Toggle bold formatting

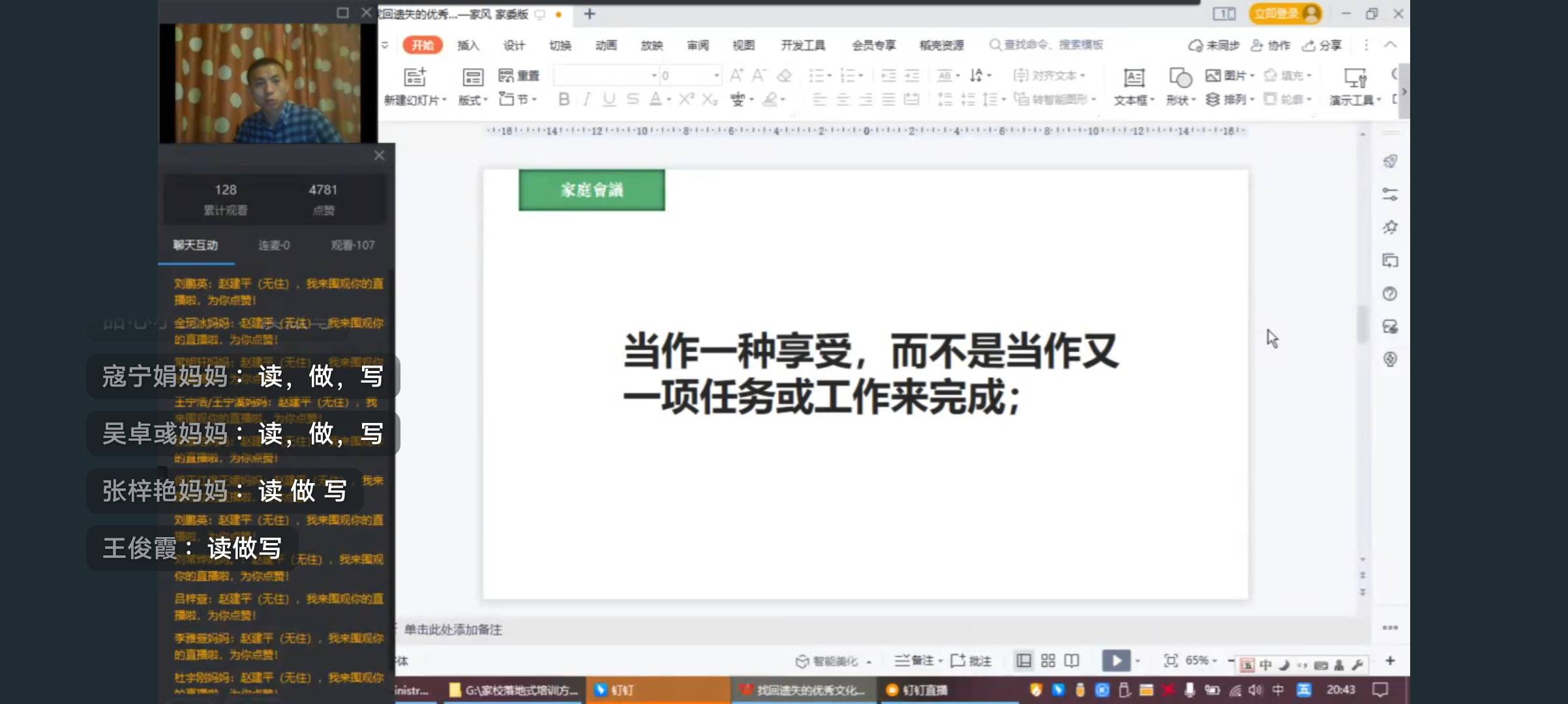(563, 100)
